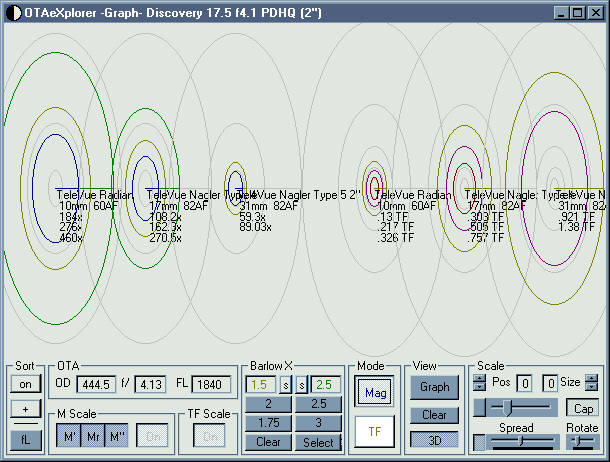610x462 pixels.
Task: Click the .757 TF value label
Action: point(485,237)
